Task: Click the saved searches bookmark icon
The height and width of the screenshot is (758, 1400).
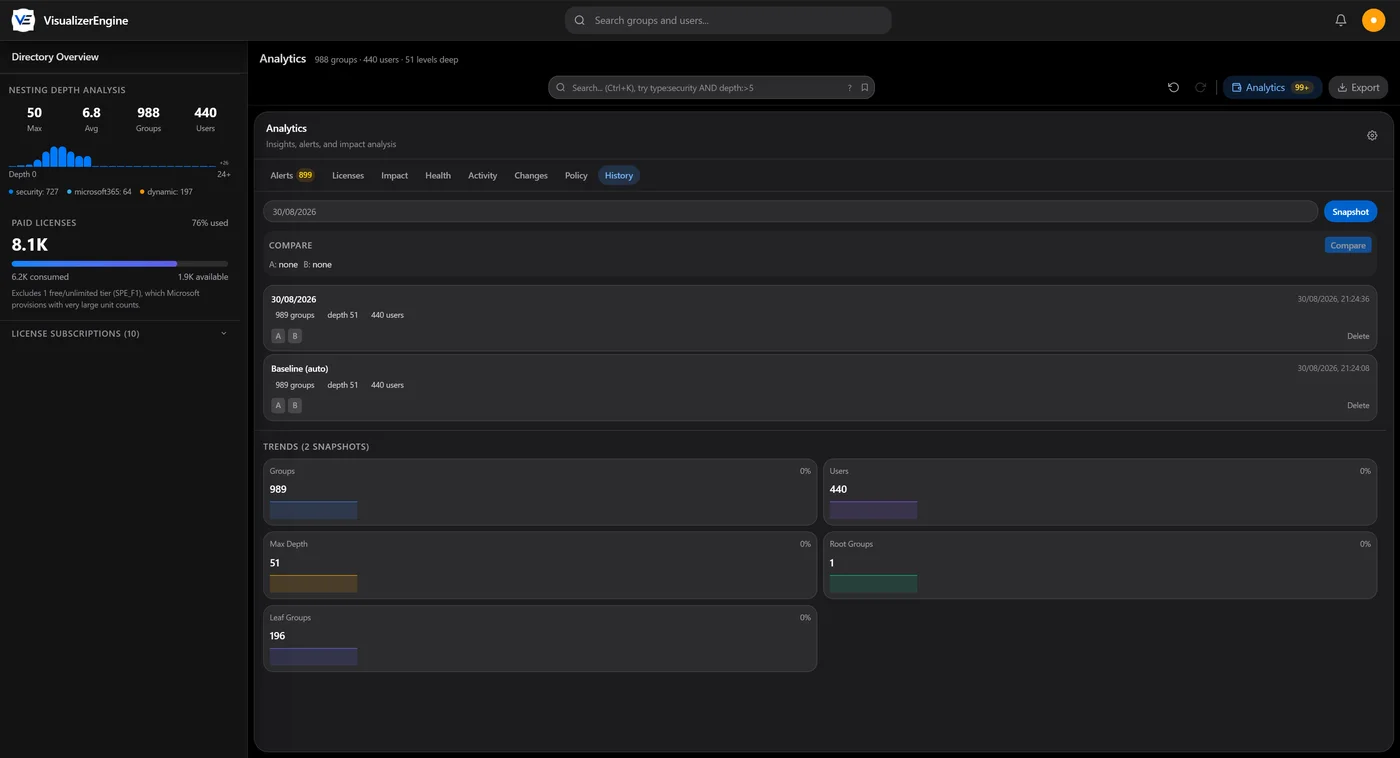Action: [865, 88]
